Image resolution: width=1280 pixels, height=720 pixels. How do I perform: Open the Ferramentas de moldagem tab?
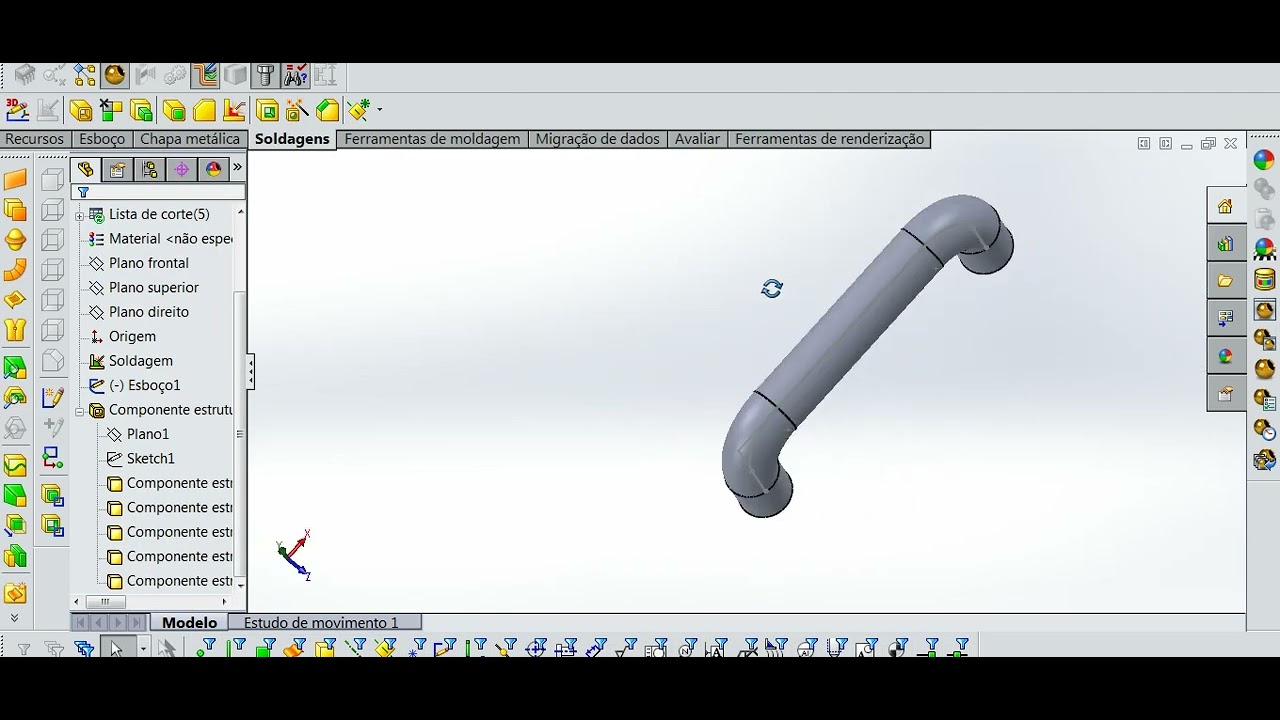(432, 139)
